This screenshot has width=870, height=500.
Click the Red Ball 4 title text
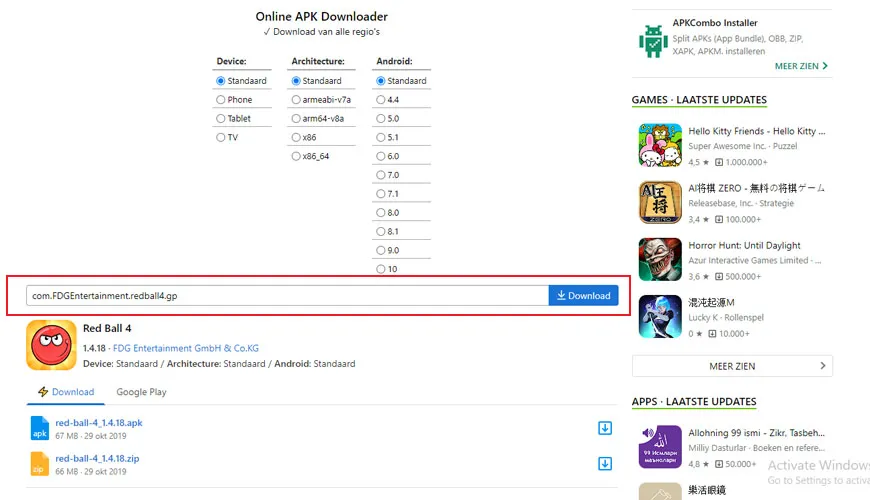coord(107,328)
